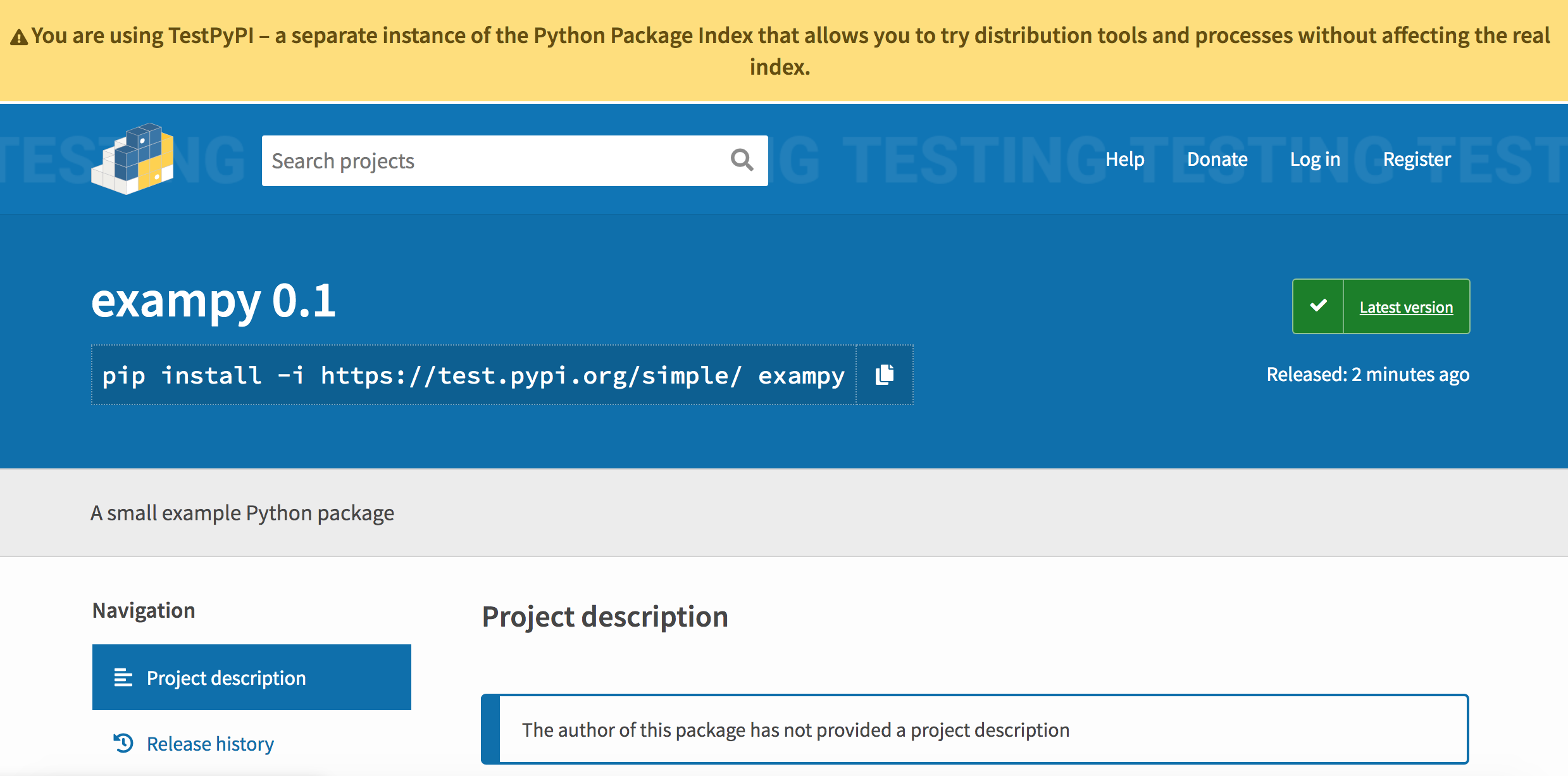Screen dimensions: 1568x776
Task: Click the warning triangle in banner
Action: click(19, 37)
